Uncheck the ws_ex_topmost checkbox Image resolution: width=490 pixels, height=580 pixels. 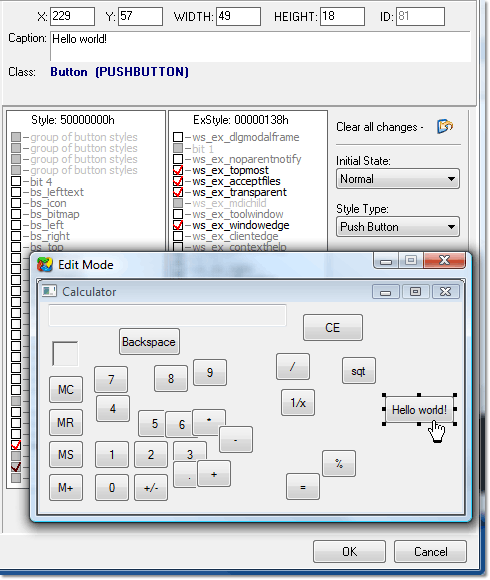(x=178, y=171)
